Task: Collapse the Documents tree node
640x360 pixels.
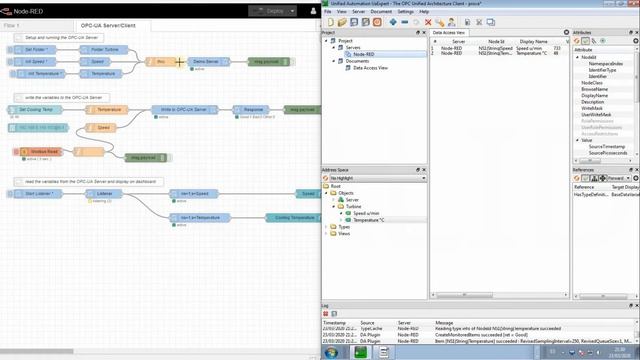Action: (333, 61)
